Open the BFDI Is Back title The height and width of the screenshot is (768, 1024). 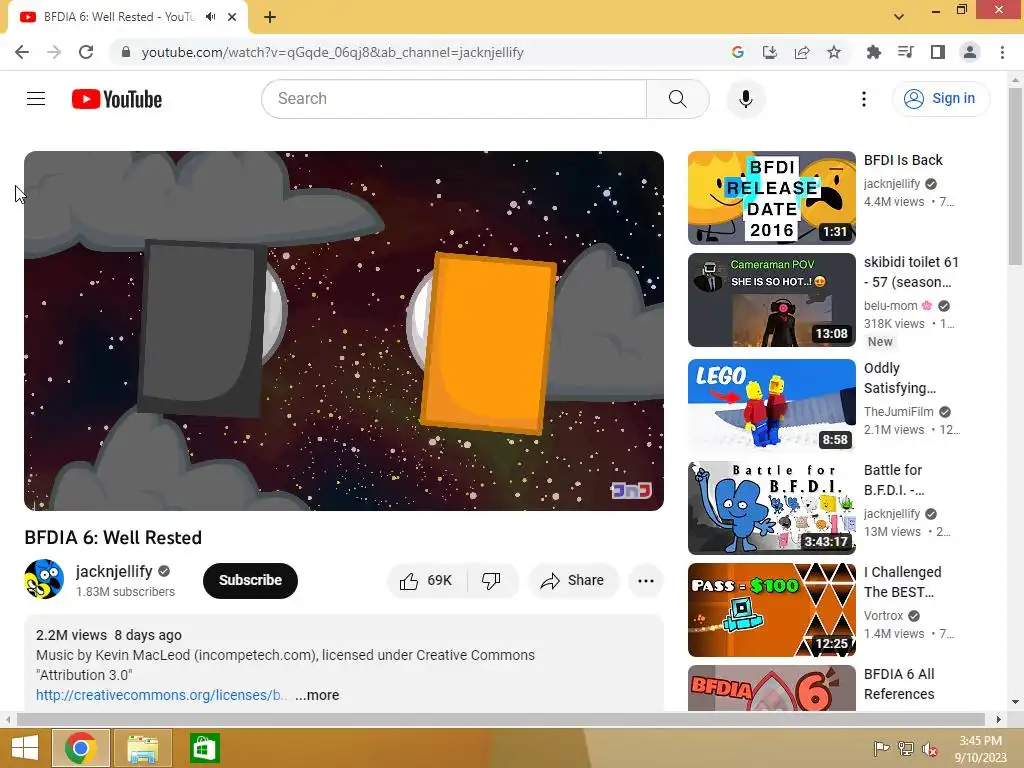coord(903,160)
